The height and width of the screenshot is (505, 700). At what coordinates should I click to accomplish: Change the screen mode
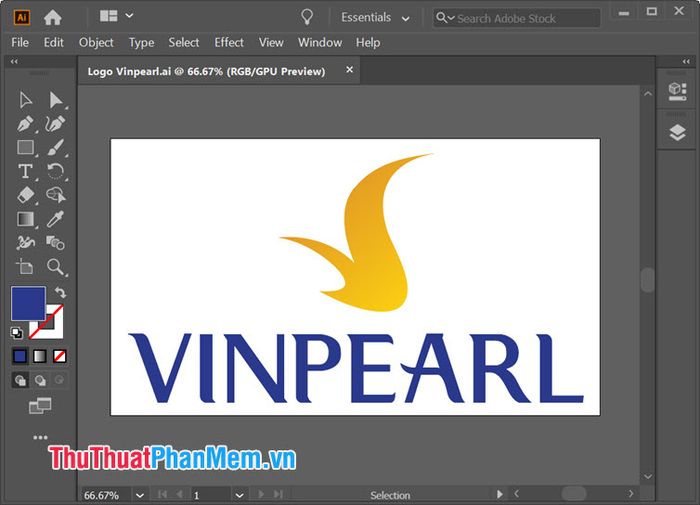(x=40, y=405)
